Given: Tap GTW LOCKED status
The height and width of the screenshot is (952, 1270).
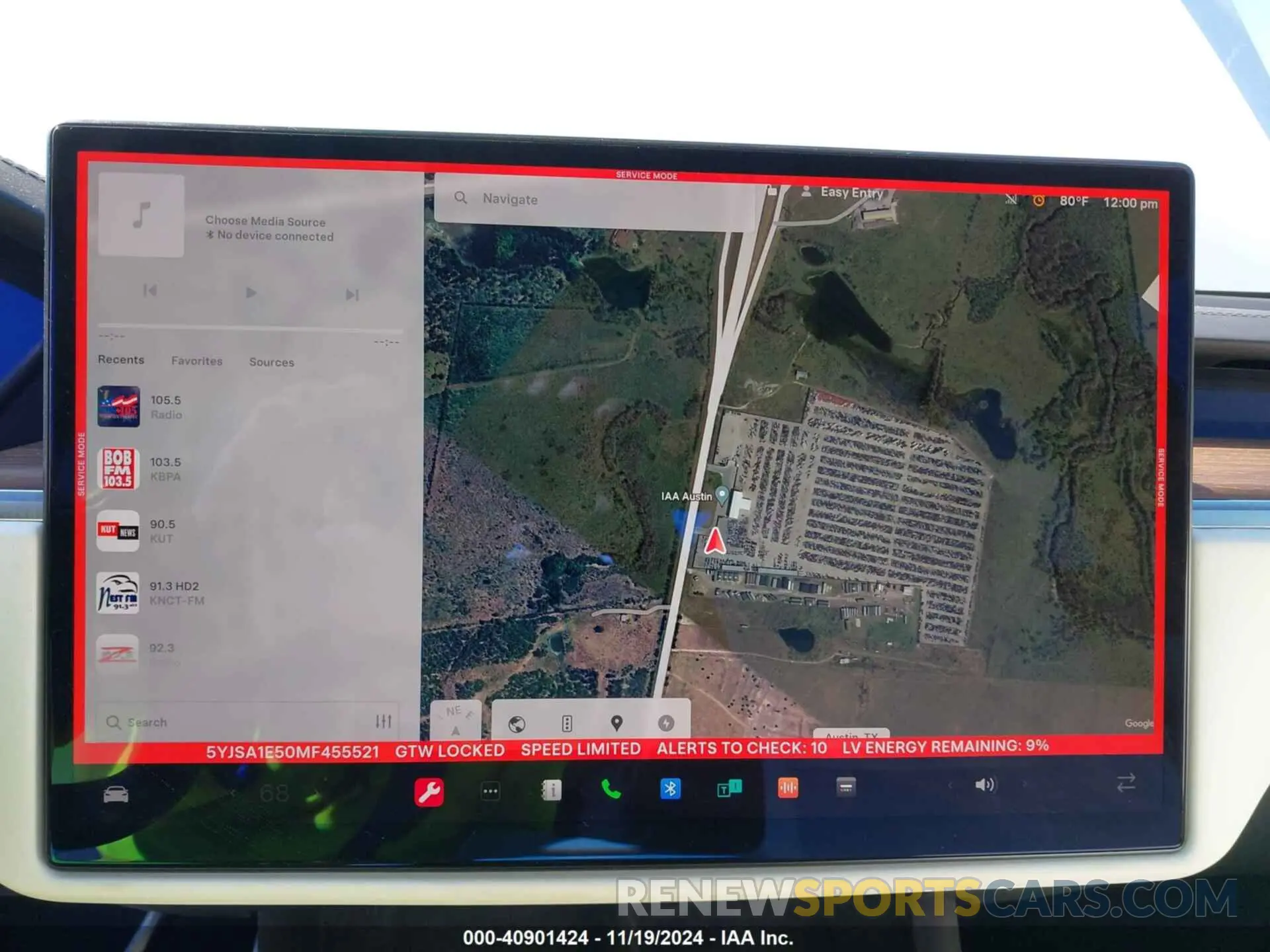Looking at the screenshot, I should (450, 750).
